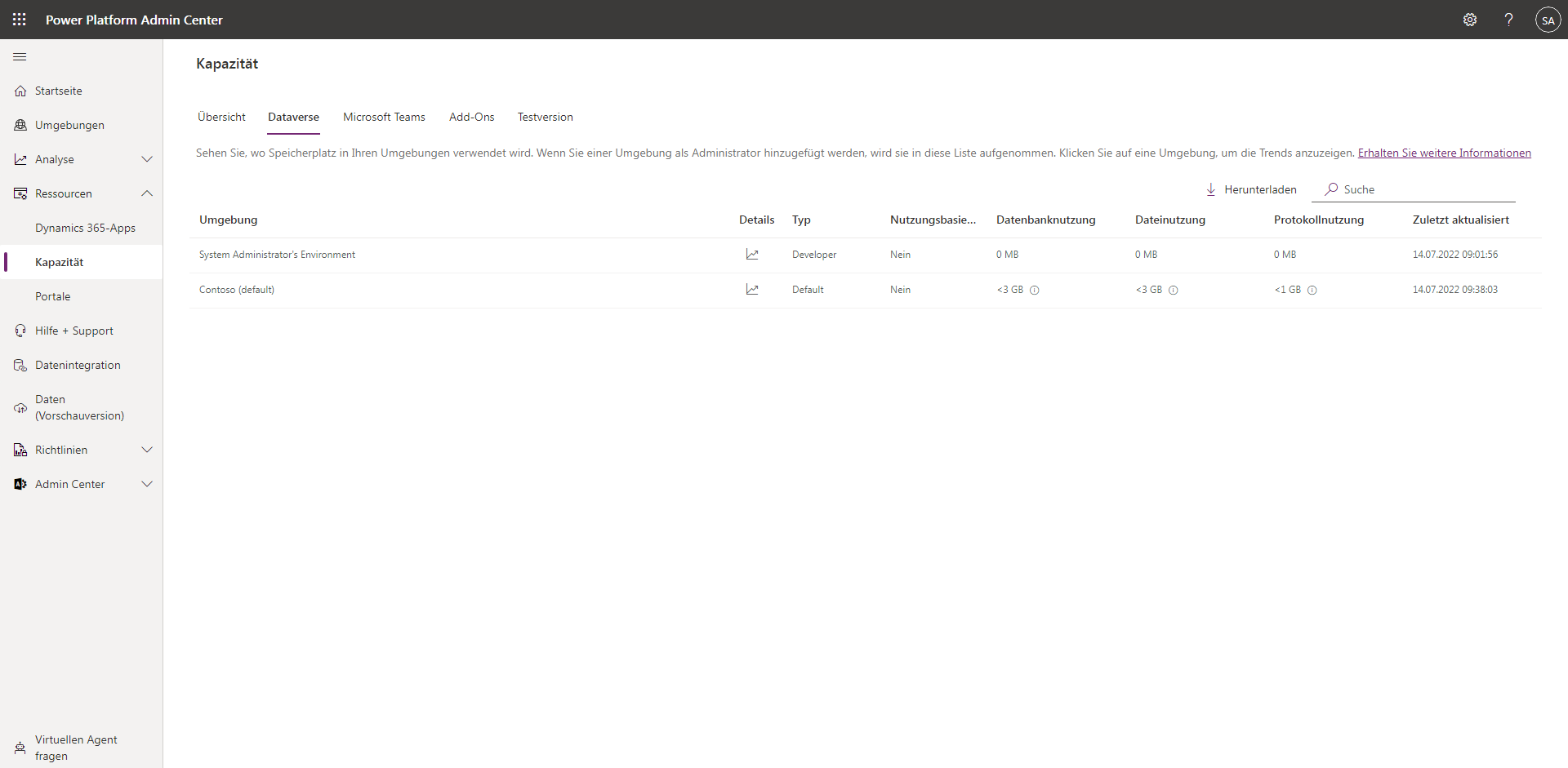Click the Daten (Vorschauversion) cloud icon

20,407
